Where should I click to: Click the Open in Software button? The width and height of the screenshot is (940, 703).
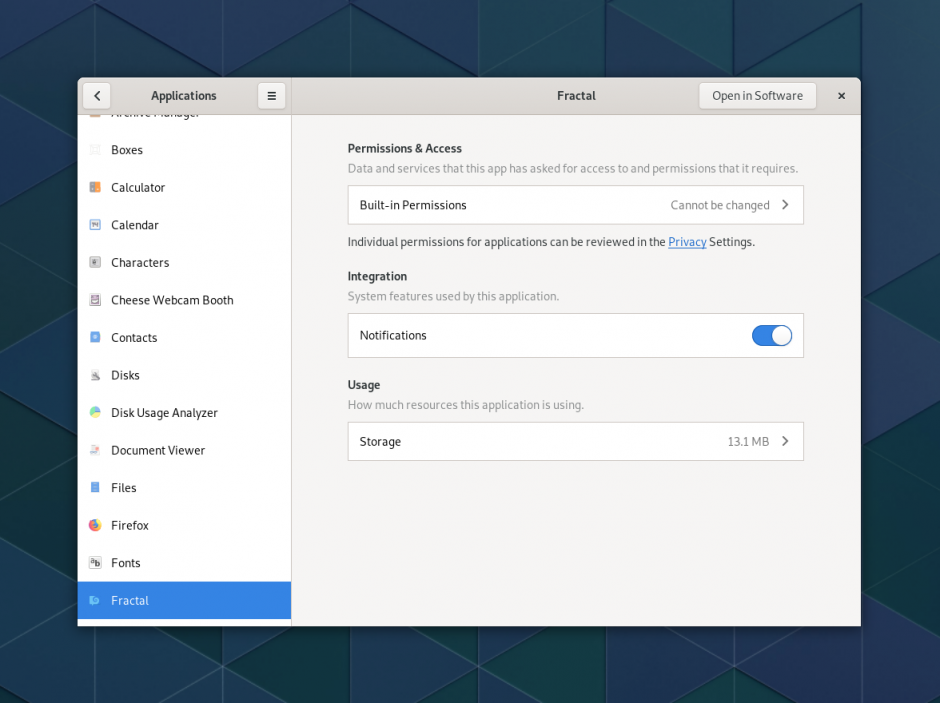coord(757,96)
